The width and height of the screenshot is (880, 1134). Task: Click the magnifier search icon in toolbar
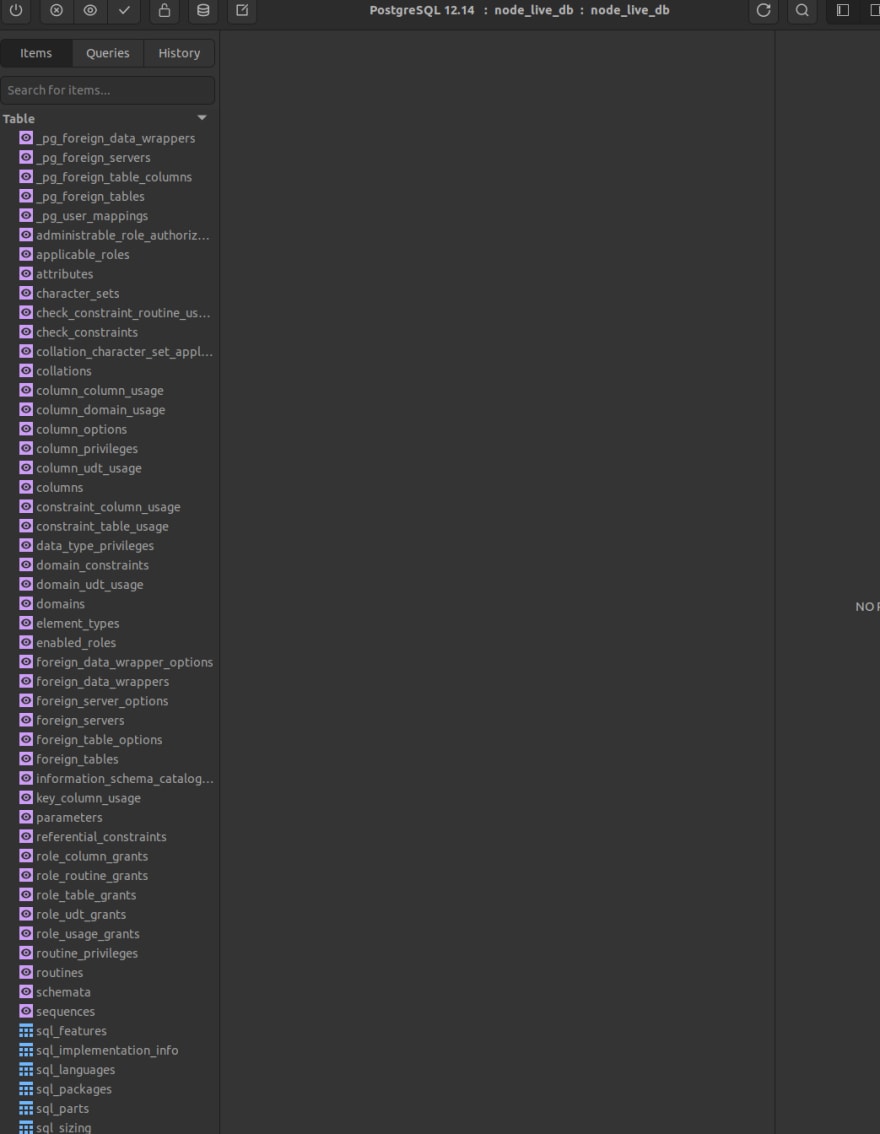point(802,10)
